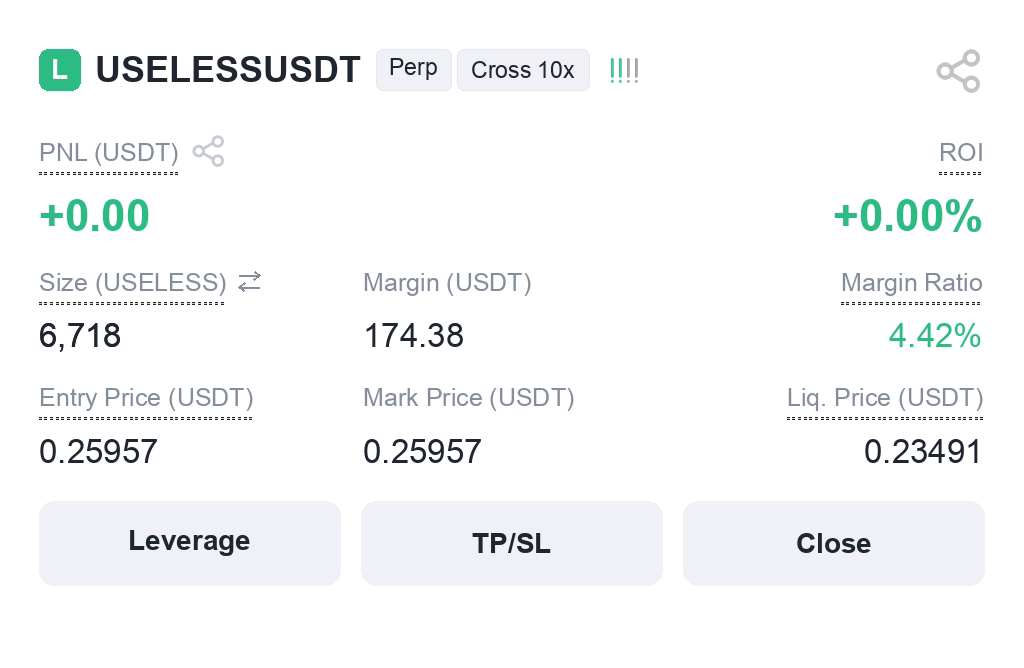Show the PNL (USDT) label tooltip
This screenshot has width=1024, height=668.
click(x=108, y=153)
